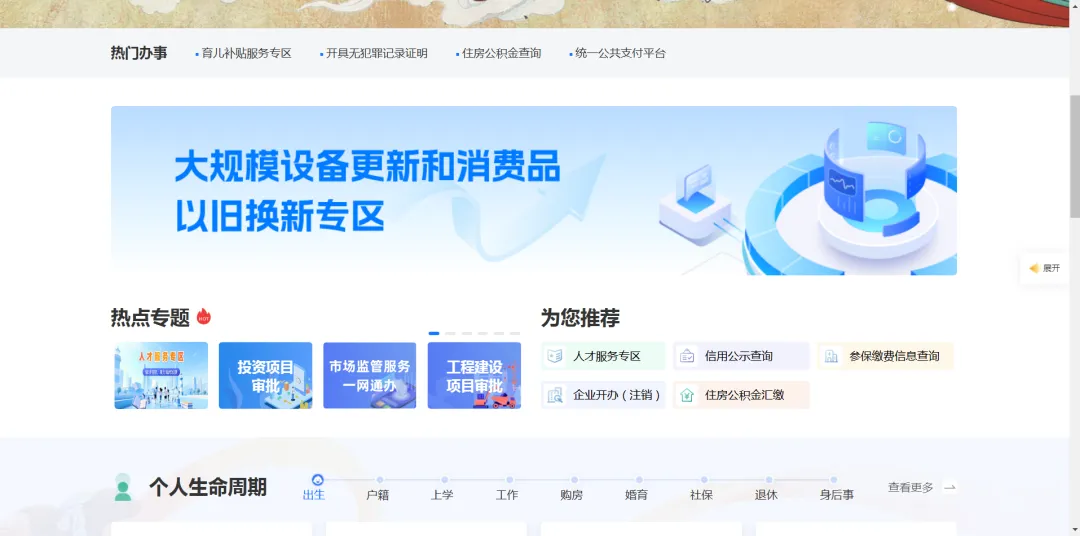Select the last carousel indicator in 热点专题
The height and width of the screenshot is (536, 1080).
(515, 333)
